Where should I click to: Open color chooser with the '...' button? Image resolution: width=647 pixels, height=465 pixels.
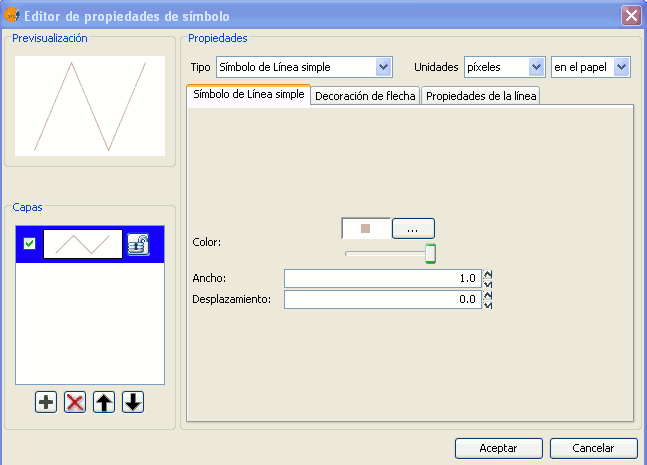pyautogui.click(x=413, y=229)
